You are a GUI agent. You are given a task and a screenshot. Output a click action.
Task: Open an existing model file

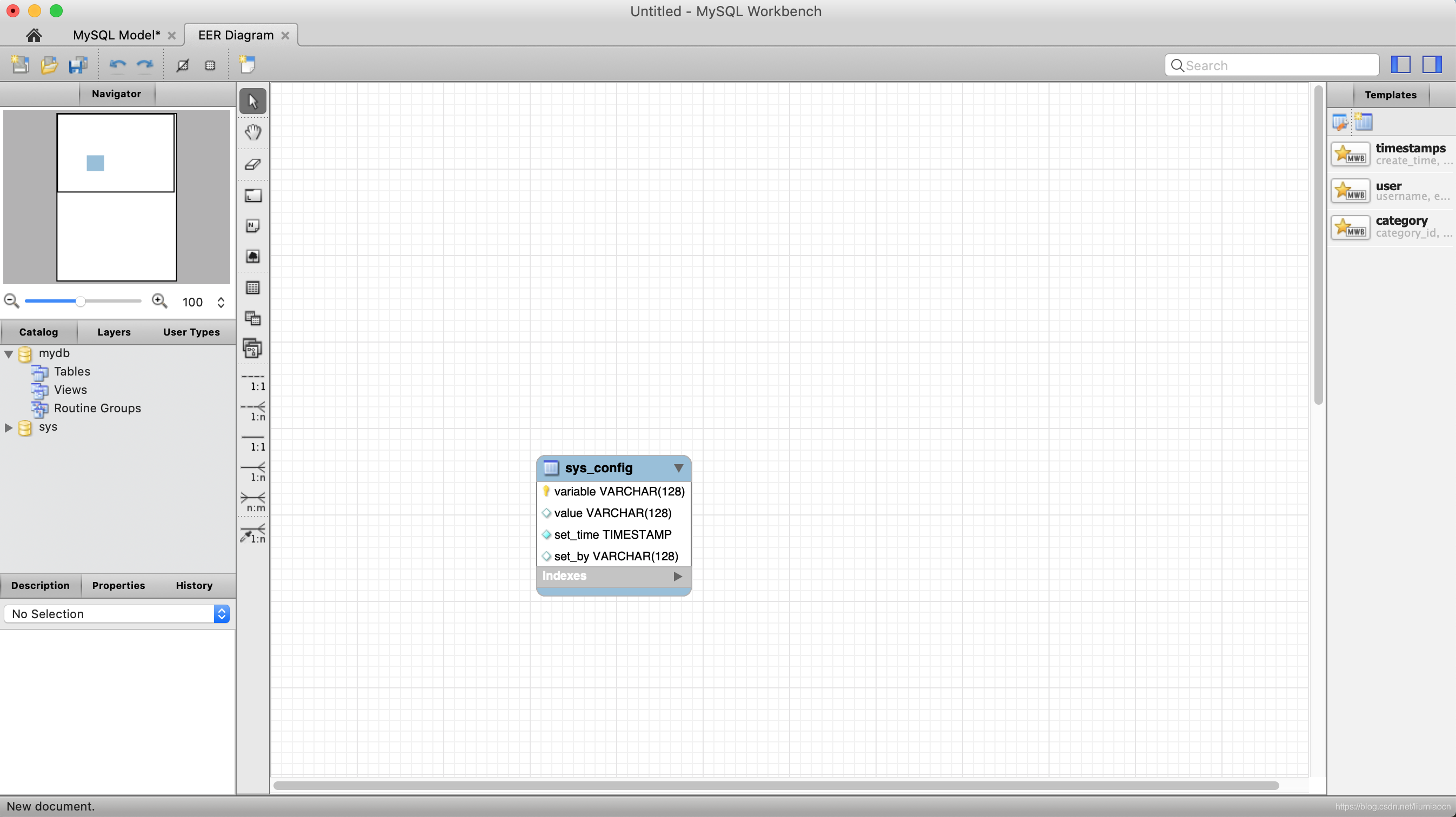(49, 65)
